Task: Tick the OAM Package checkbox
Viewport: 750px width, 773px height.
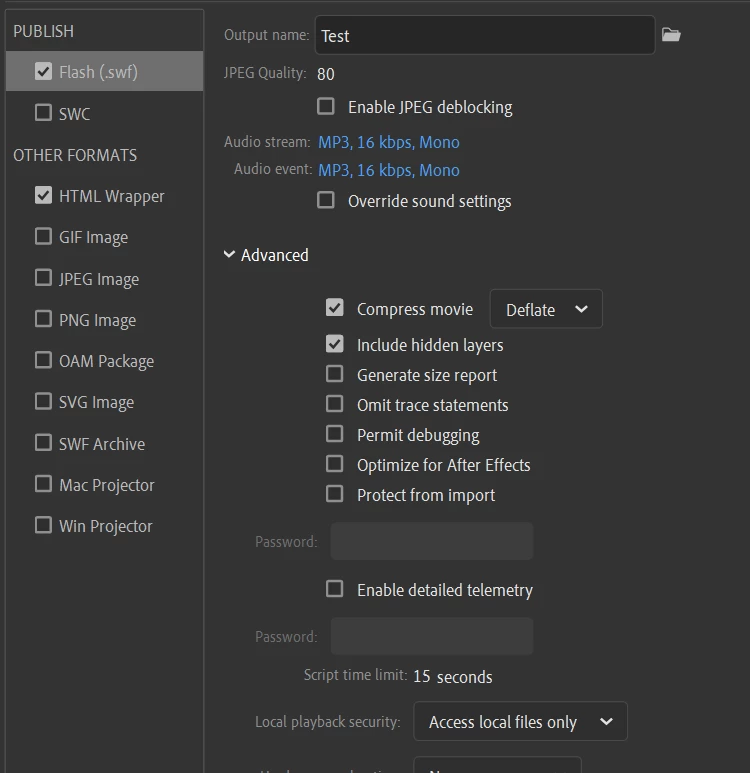Action: (43, 360)
